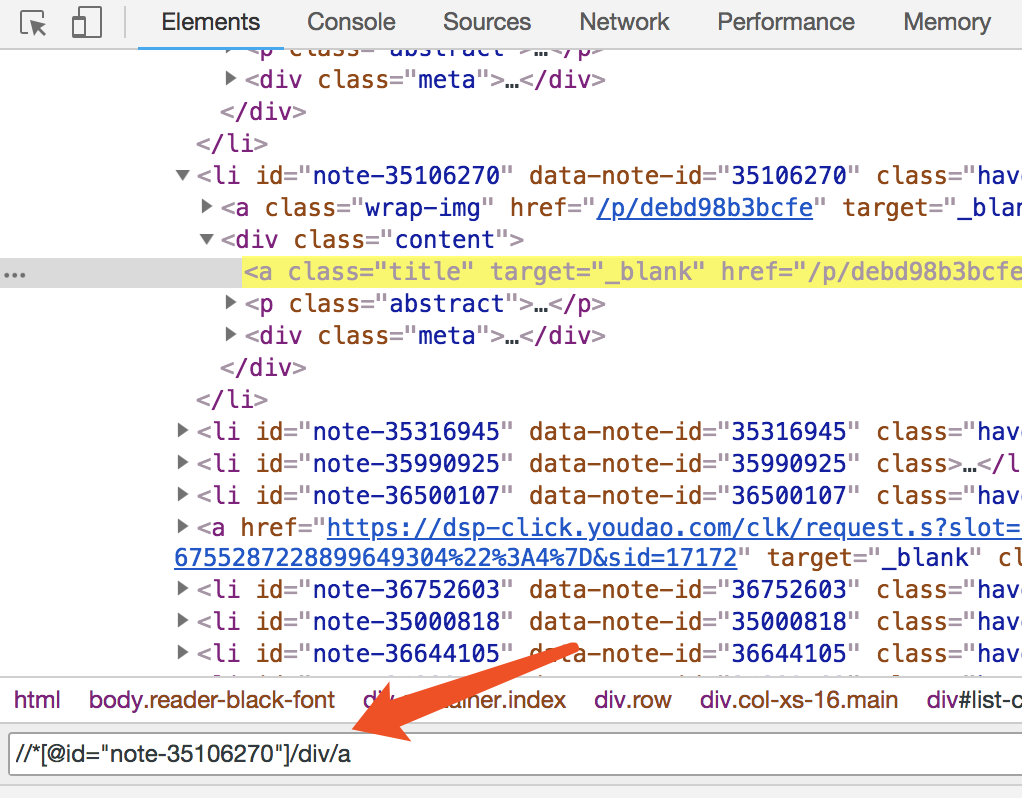Image resolution: width=1022 pixels, height=798 pixels.
Task: Select the closing /li tag below note-35106270
Action: (x=232, y=400)
